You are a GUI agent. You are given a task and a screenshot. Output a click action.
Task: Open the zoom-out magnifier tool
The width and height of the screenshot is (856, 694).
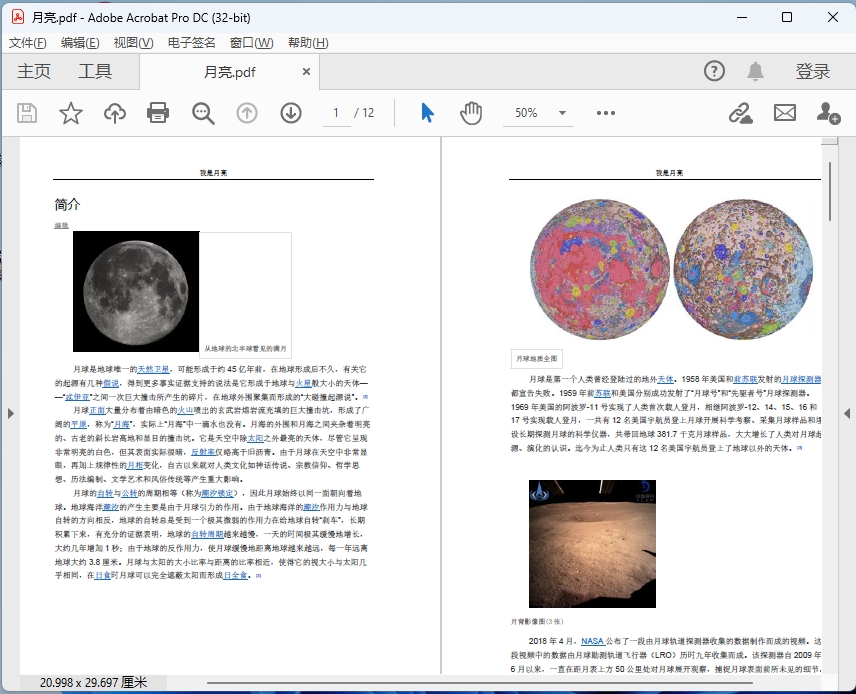203,112
